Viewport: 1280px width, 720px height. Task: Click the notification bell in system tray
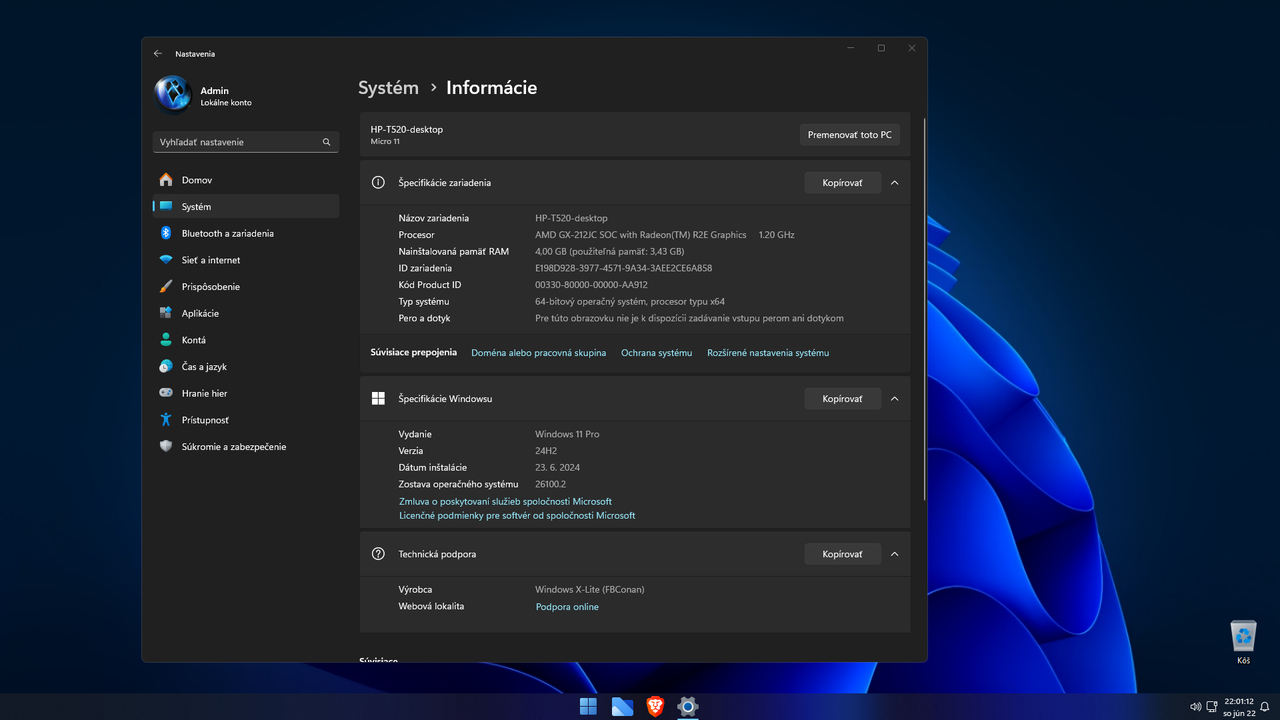1265,707
